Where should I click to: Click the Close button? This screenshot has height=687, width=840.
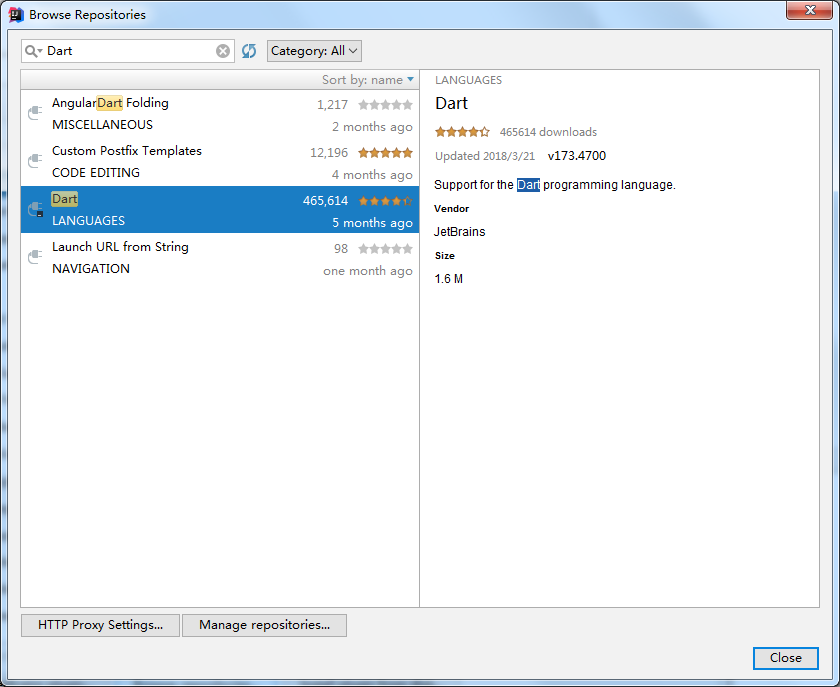pos(786,658)
